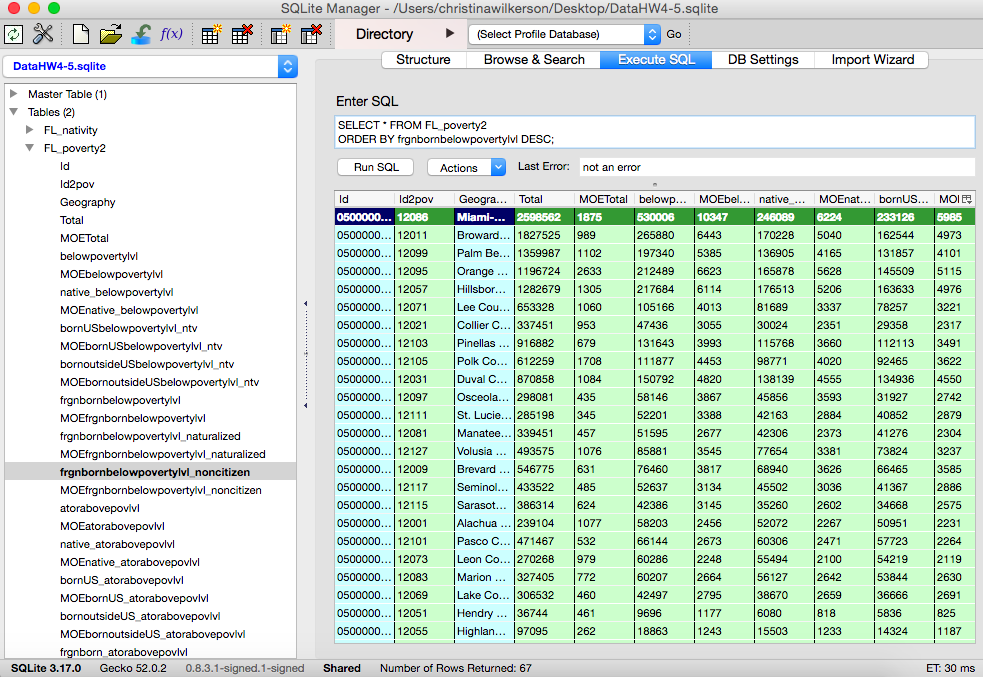
Task: Click the Palm Be... geography cell
Action: (483, 253)
